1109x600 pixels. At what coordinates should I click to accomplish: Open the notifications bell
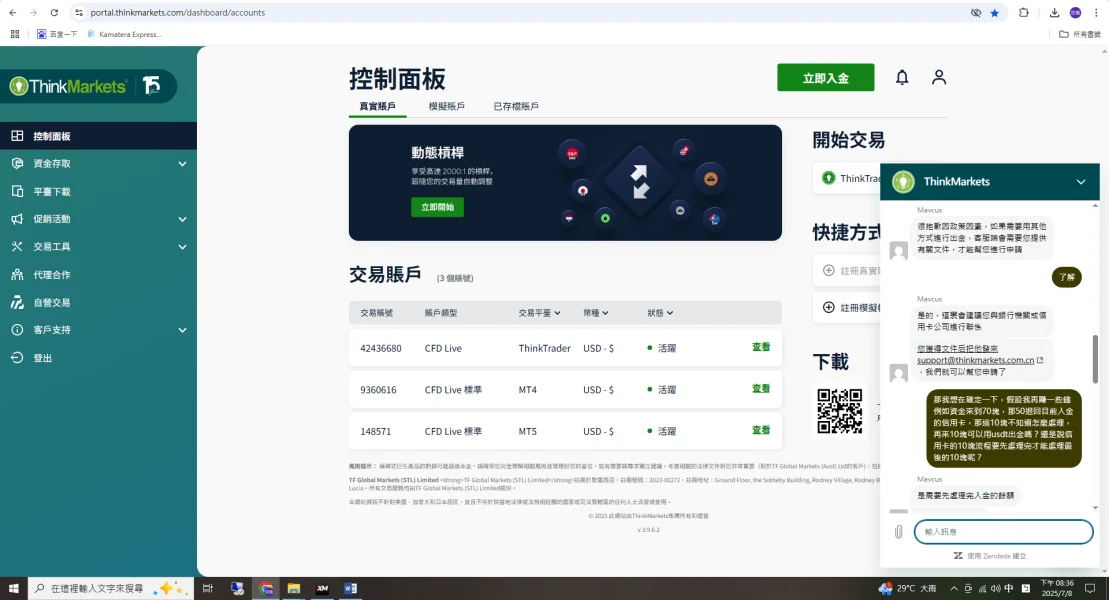[902, 77]
